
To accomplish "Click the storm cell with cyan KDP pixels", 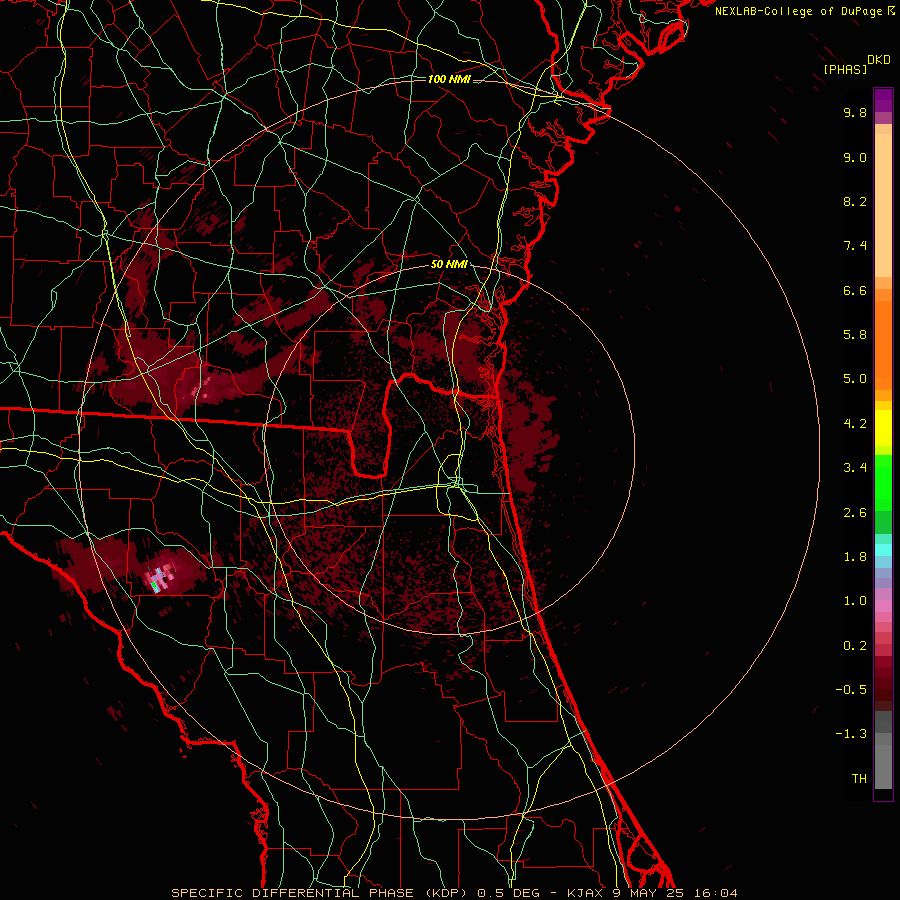I will point(160,577).
